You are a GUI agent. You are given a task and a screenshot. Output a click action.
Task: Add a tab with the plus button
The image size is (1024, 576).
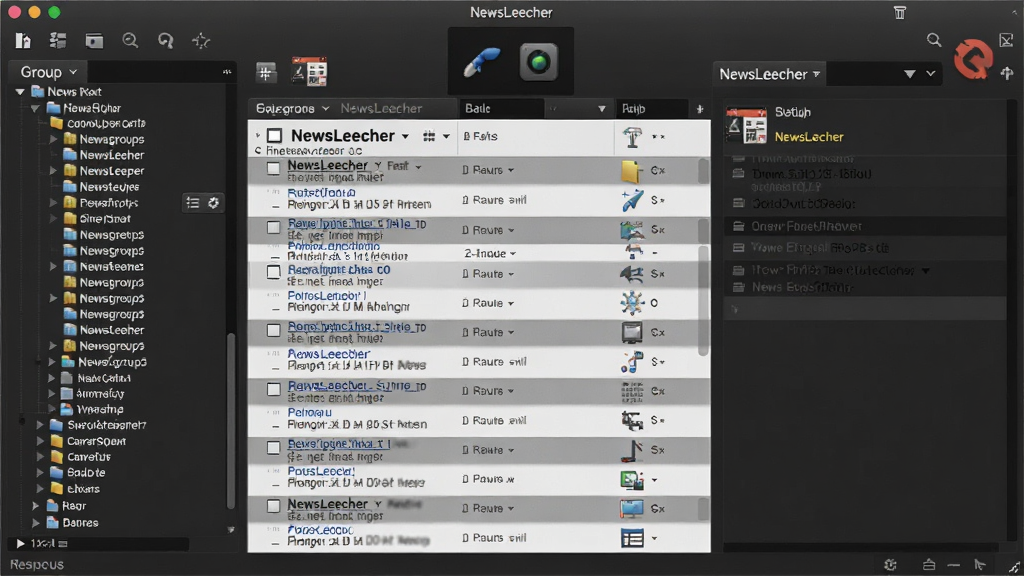tap(699, 109)
